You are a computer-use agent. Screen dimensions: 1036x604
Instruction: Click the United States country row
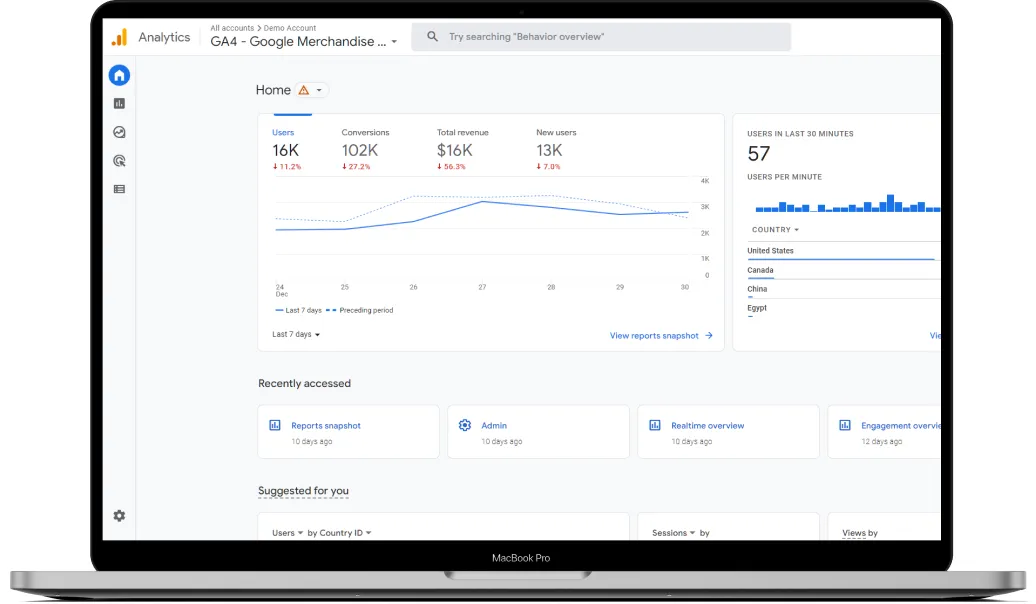point(844,251)
